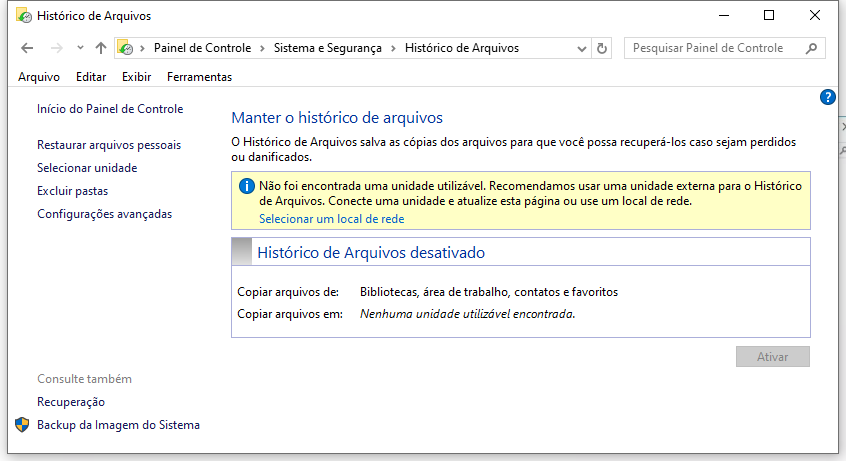This screenshot has width=846, height=461.
Task: Open the Exibir menu
Action: tap(136, 77)
